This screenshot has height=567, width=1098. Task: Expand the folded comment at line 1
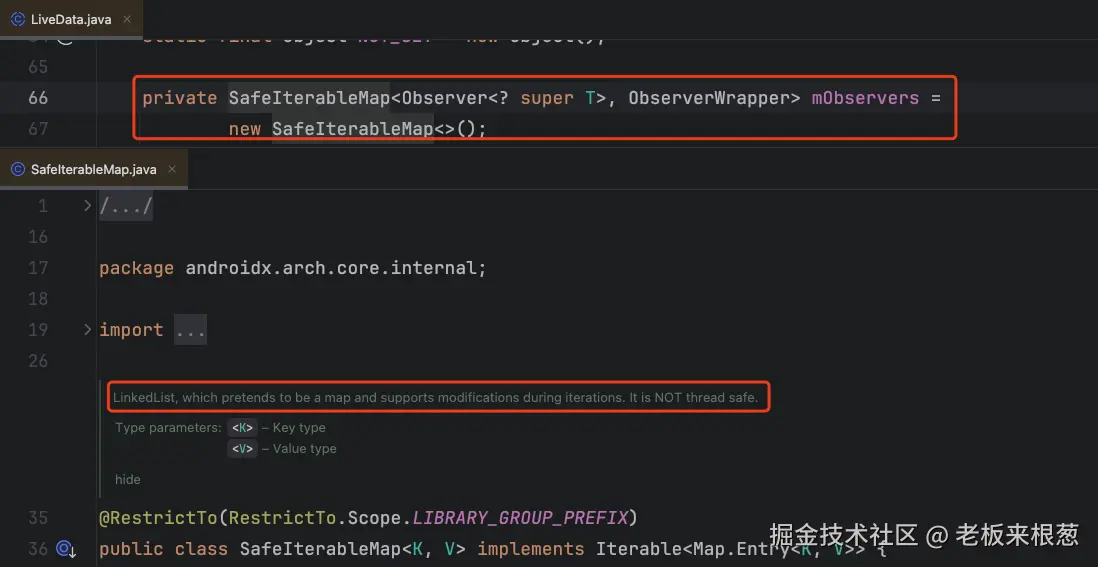click(87, 206)
